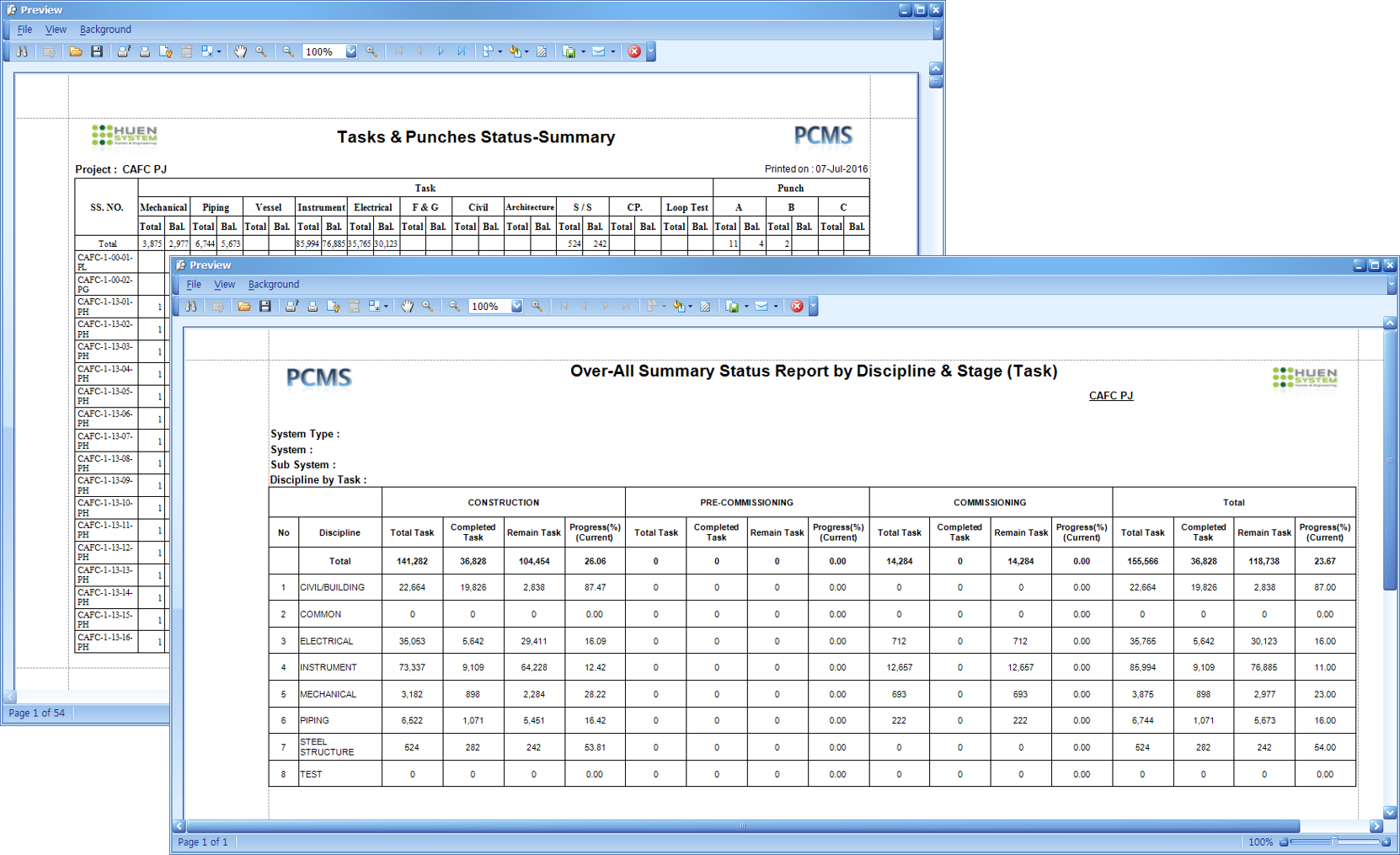
Task: Click the CAFC PJ underlined link in the report
Action: point(1110,396)
